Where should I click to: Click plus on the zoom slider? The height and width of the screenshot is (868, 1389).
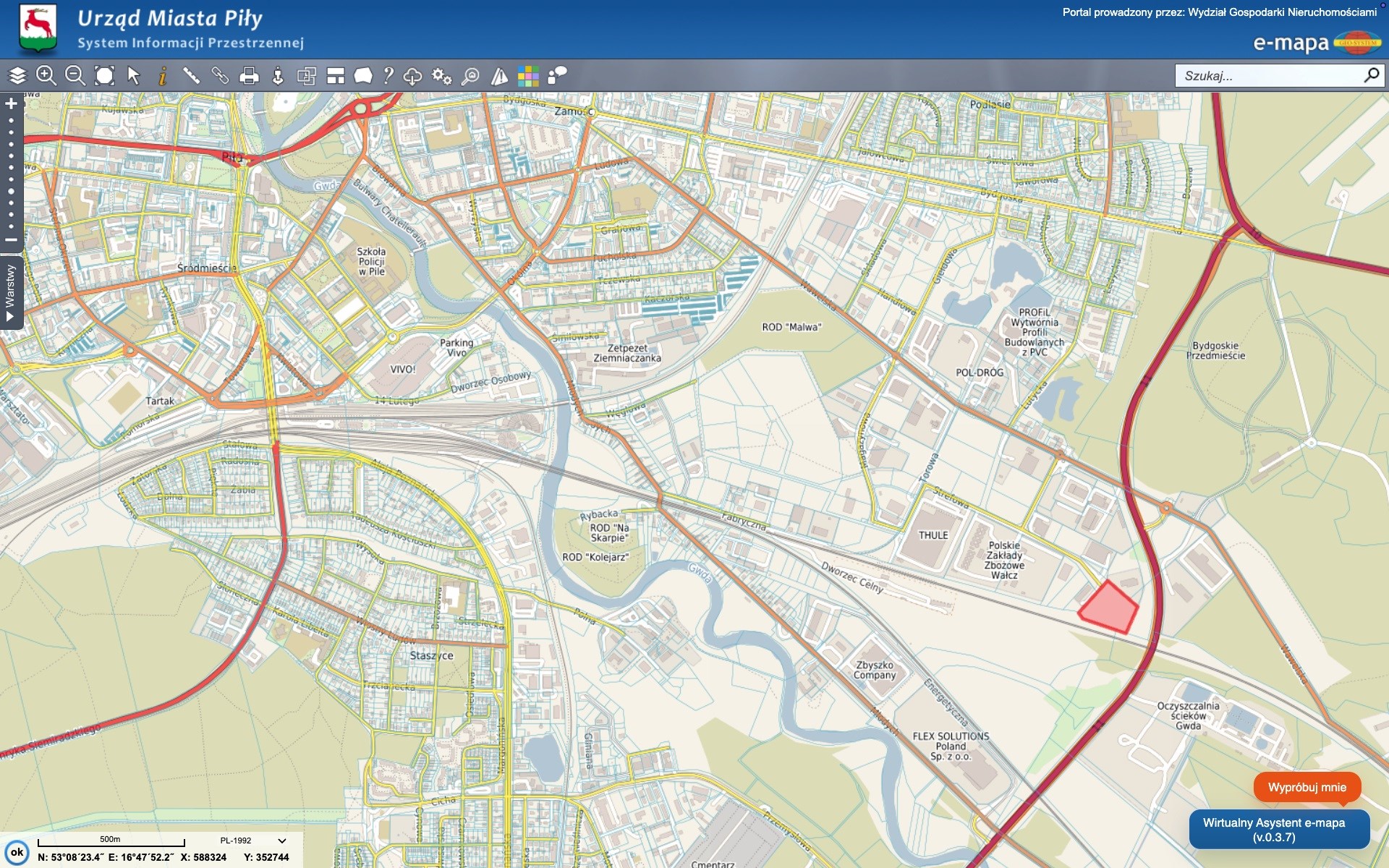(x=11, y=103)
